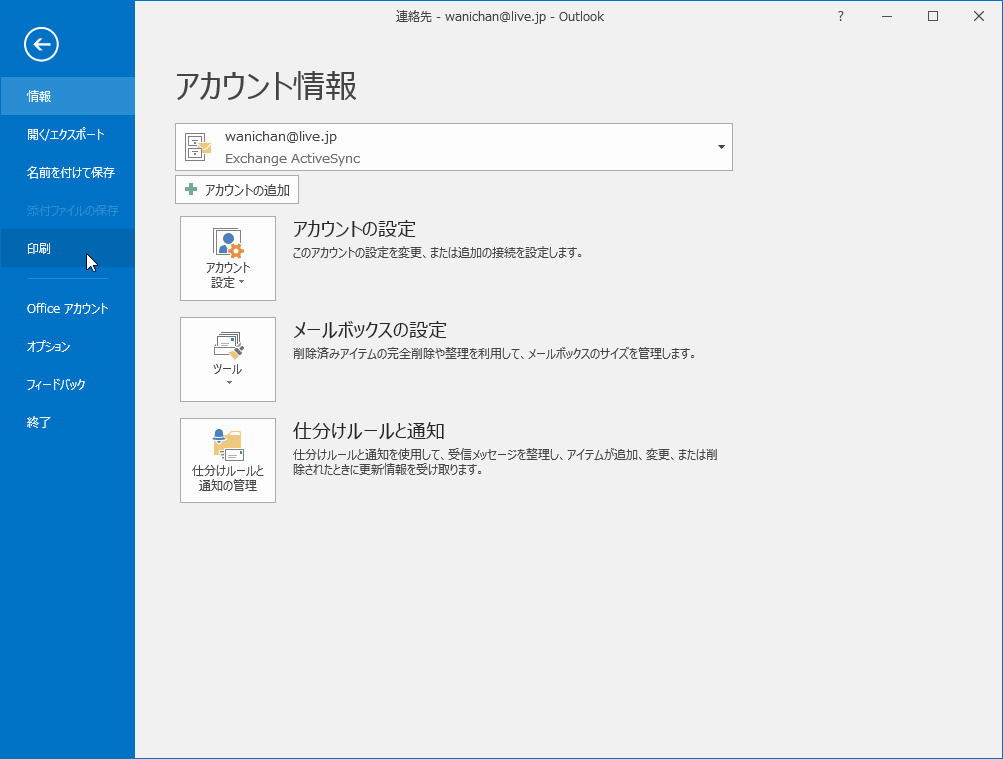The image size is (1003, 759).
Task: Open the 開く/エクスポート menu item
Action: (67, 134)
